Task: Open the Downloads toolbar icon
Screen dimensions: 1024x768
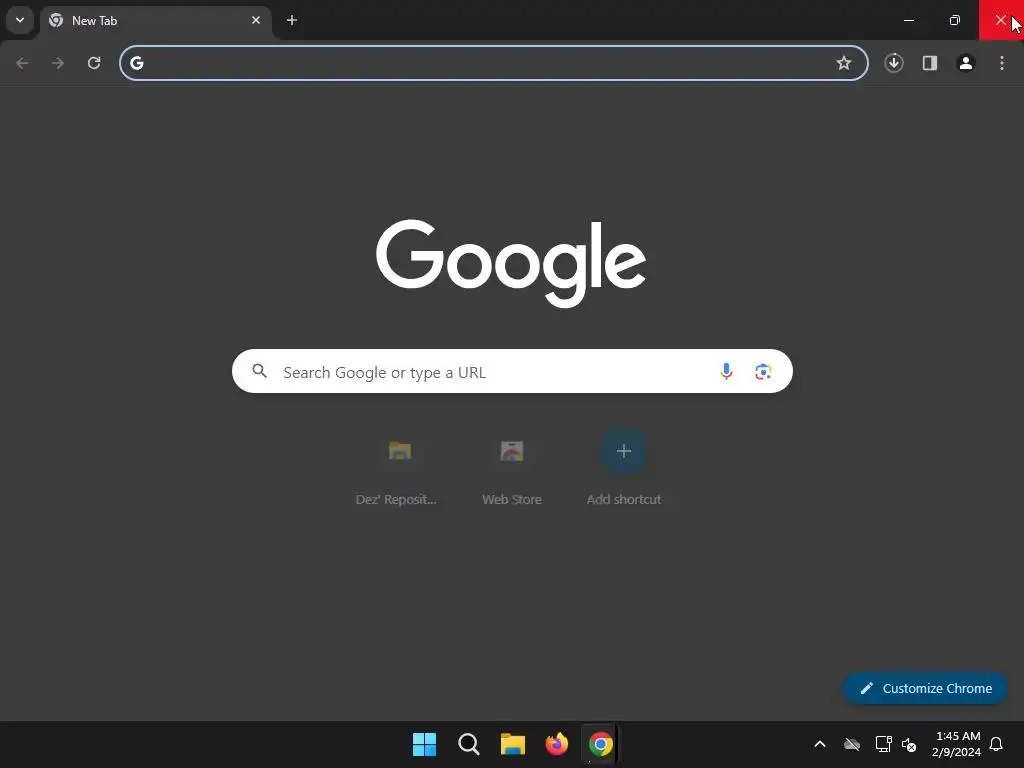Action: pos(894,63)
